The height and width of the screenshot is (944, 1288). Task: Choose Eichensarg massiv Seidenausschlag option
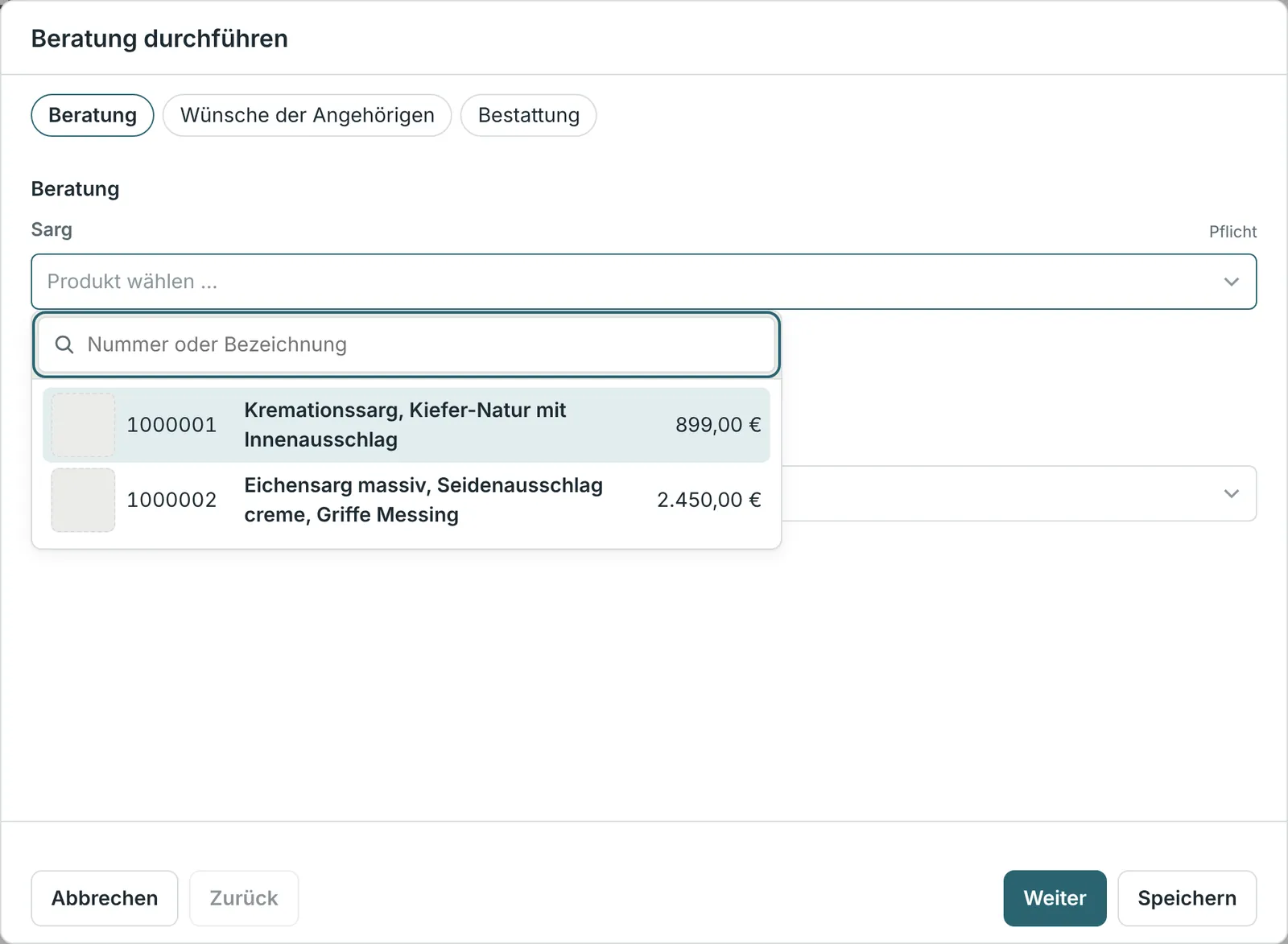tap(407, 500)
